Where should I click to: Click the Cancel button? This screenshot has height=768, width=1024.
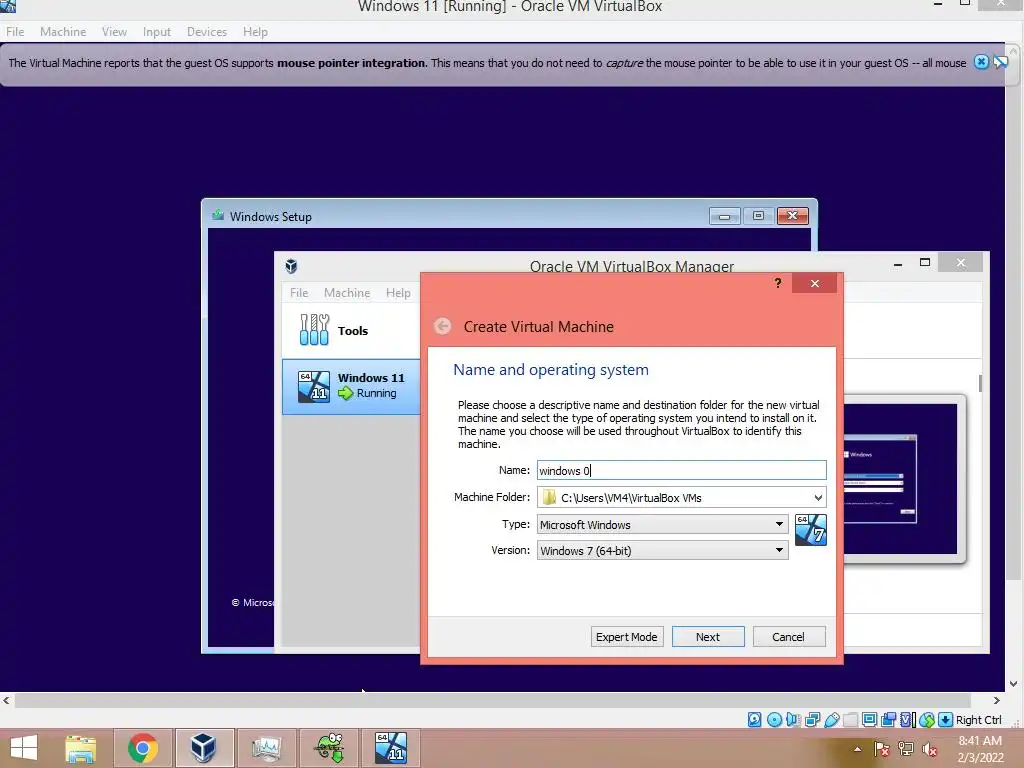[788, 637]
